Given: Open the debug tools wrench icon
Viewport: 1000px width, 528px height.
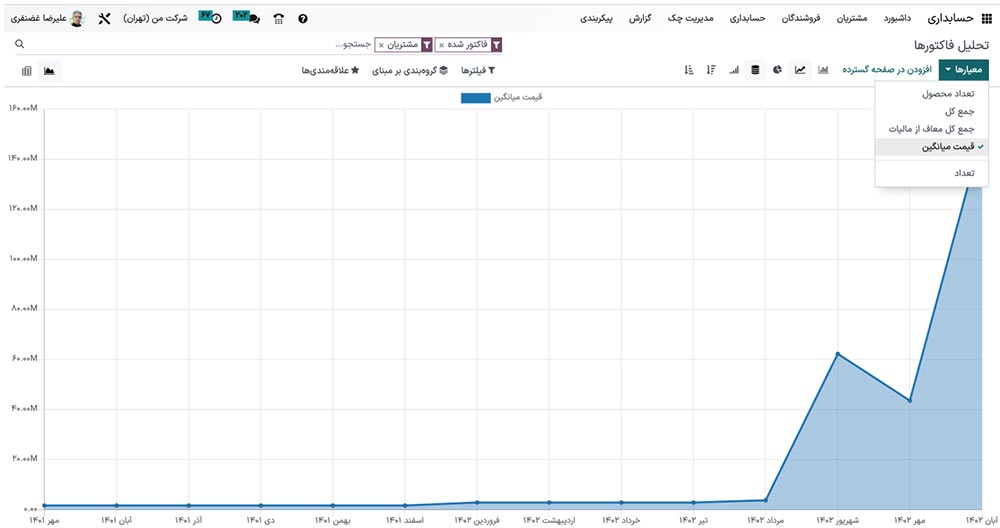Looking at the screenshot, I should click(x=104, y=19).
